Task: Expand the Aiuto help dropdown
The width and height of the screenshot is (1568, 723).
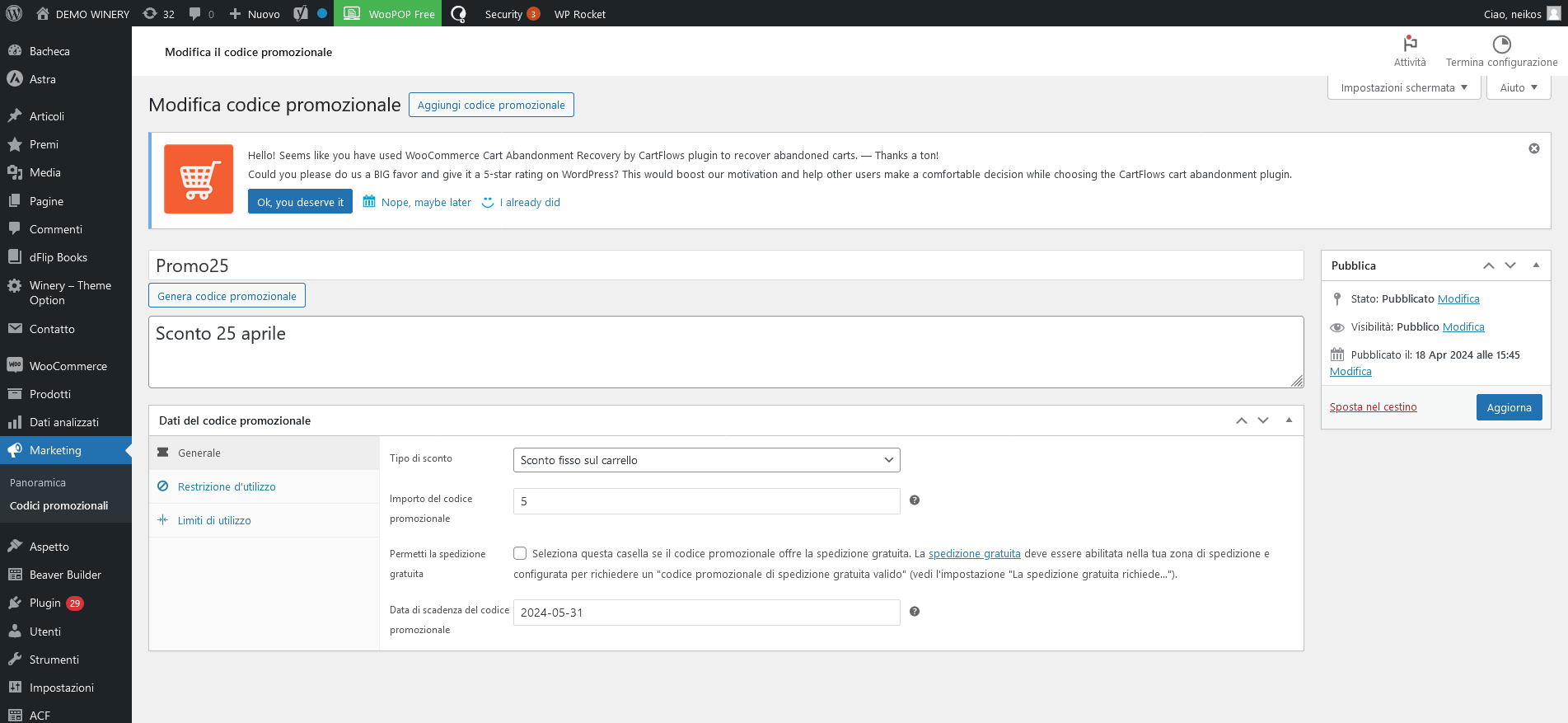Action: coord(1518,87)
